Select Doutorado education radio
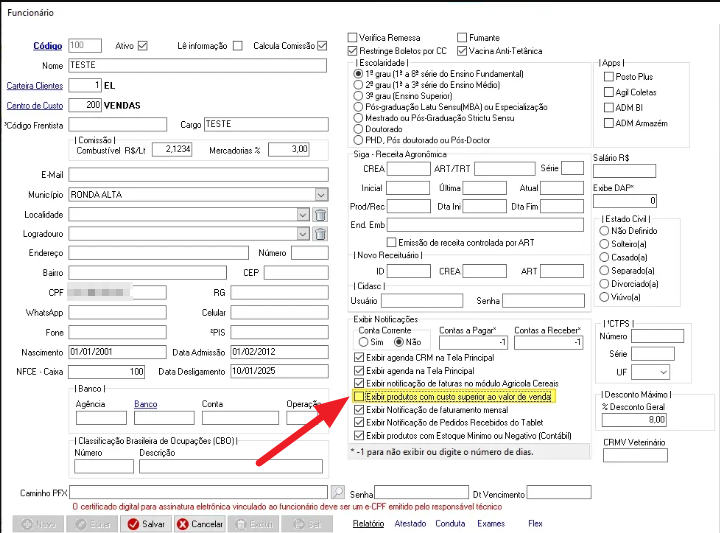Image resolution: width=720 pixels, height=533 pixels. click(x=358, y=129)
